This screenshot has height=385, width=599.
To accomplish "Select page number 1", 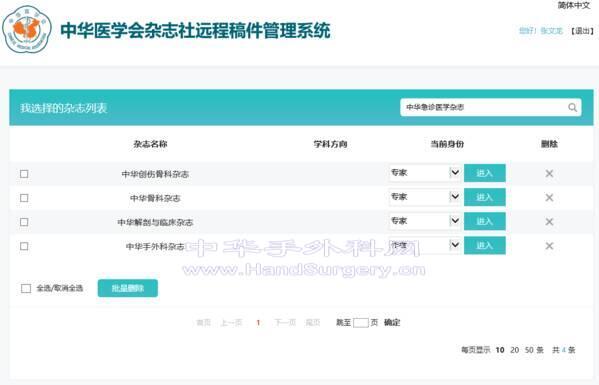I will coord(258,323).
